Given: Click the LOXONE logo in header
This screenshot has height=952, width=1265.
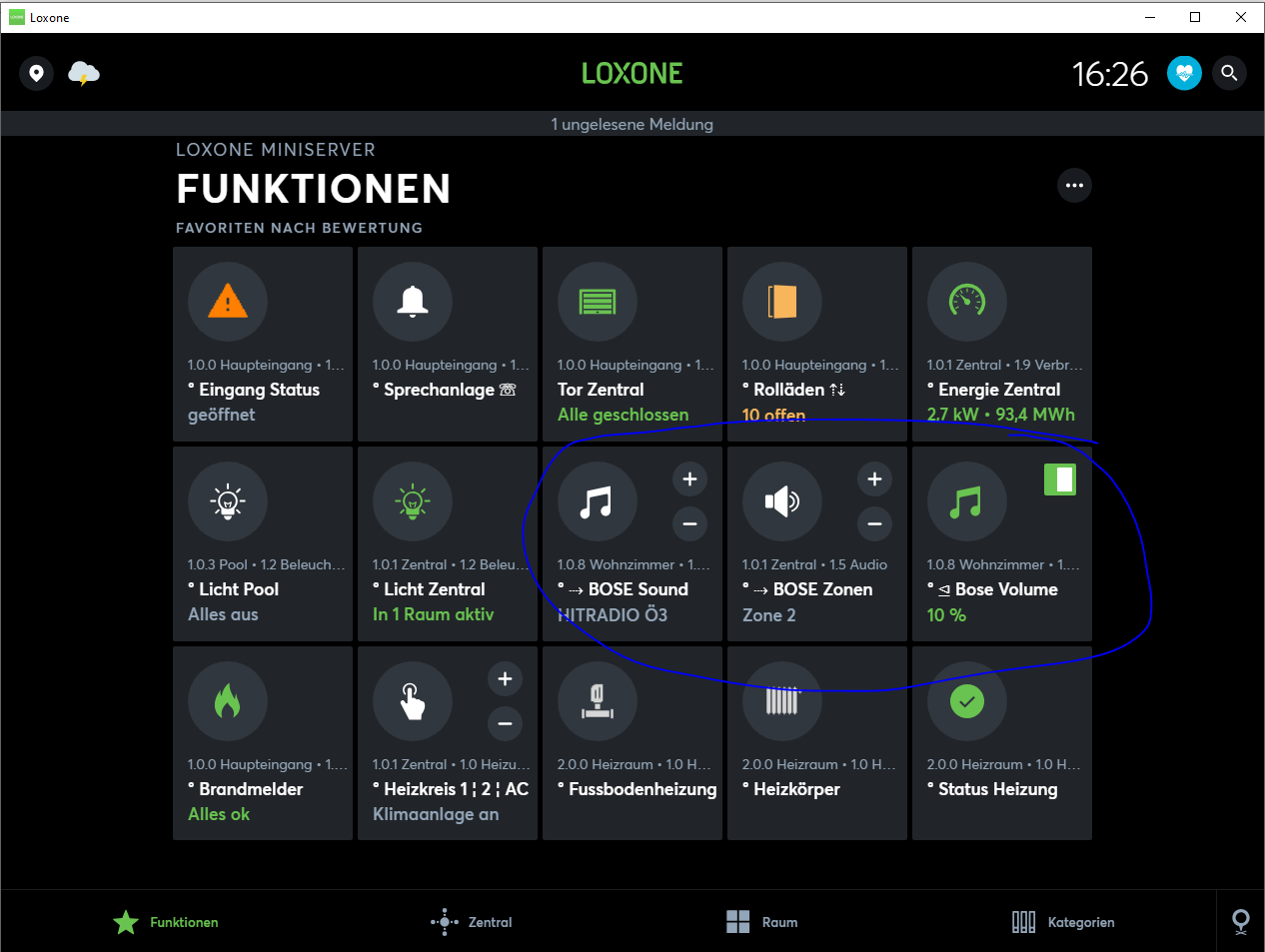Looking at the screenshot, I should [x=632, y=73].
